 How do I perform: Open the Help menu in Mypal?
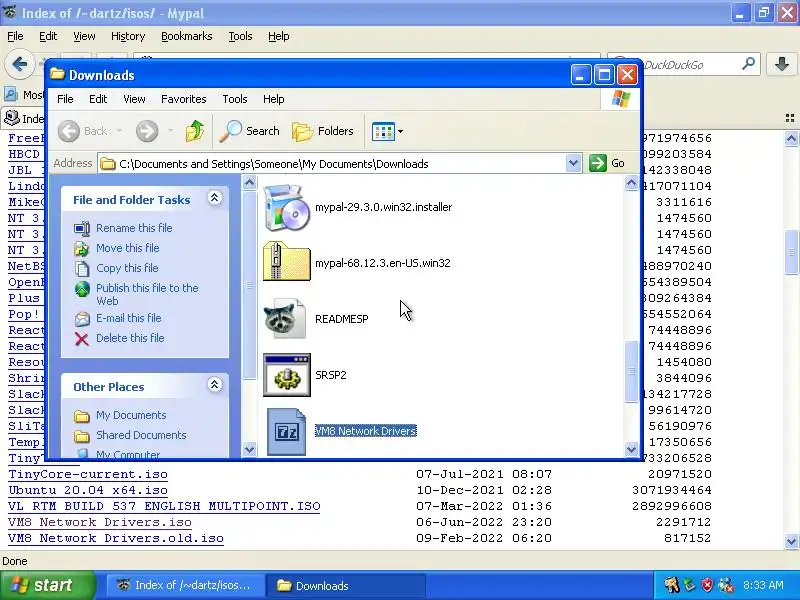coord(279,36)
